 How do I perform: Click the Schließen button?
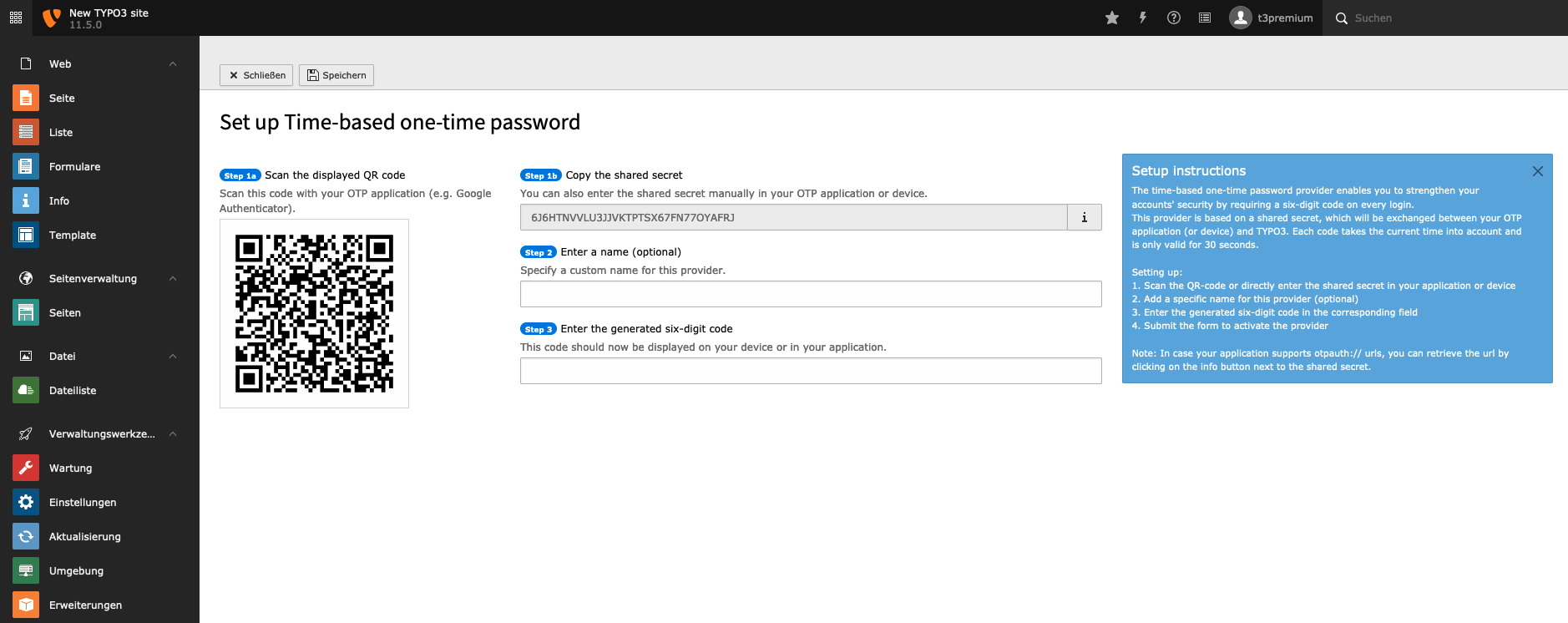pyautogui.click(x=256, y=75)
